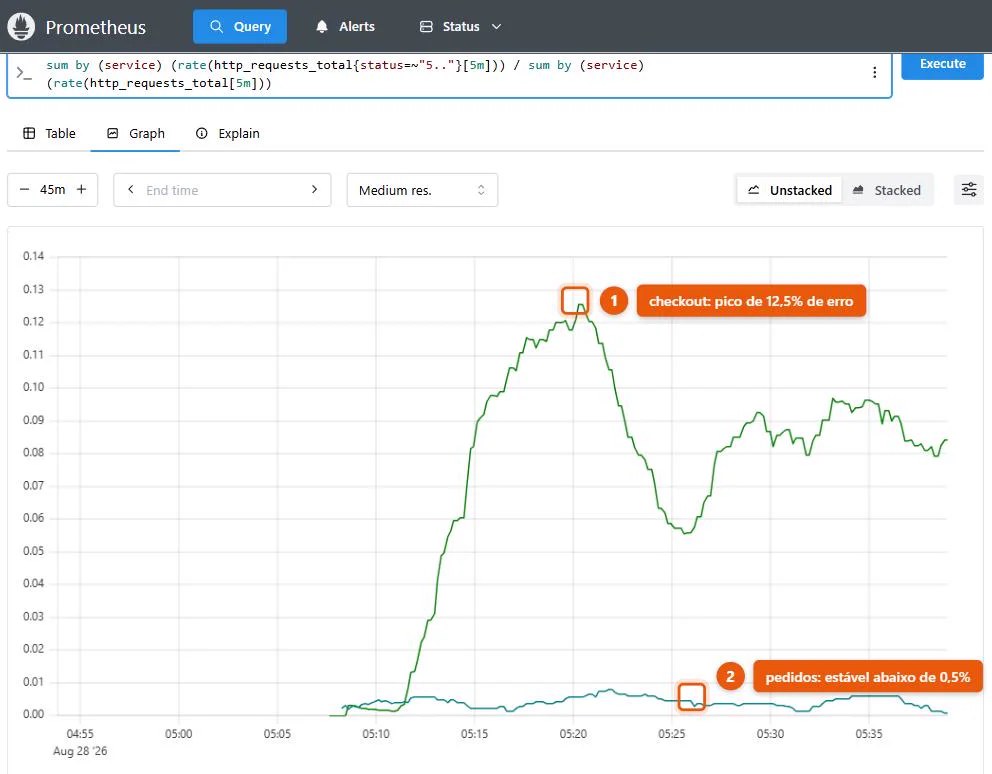Image resolution: width=992 pixels, height=774 pixels.
Task: Click the 04:55 x-axis label
Action: (x=80, y=733)
